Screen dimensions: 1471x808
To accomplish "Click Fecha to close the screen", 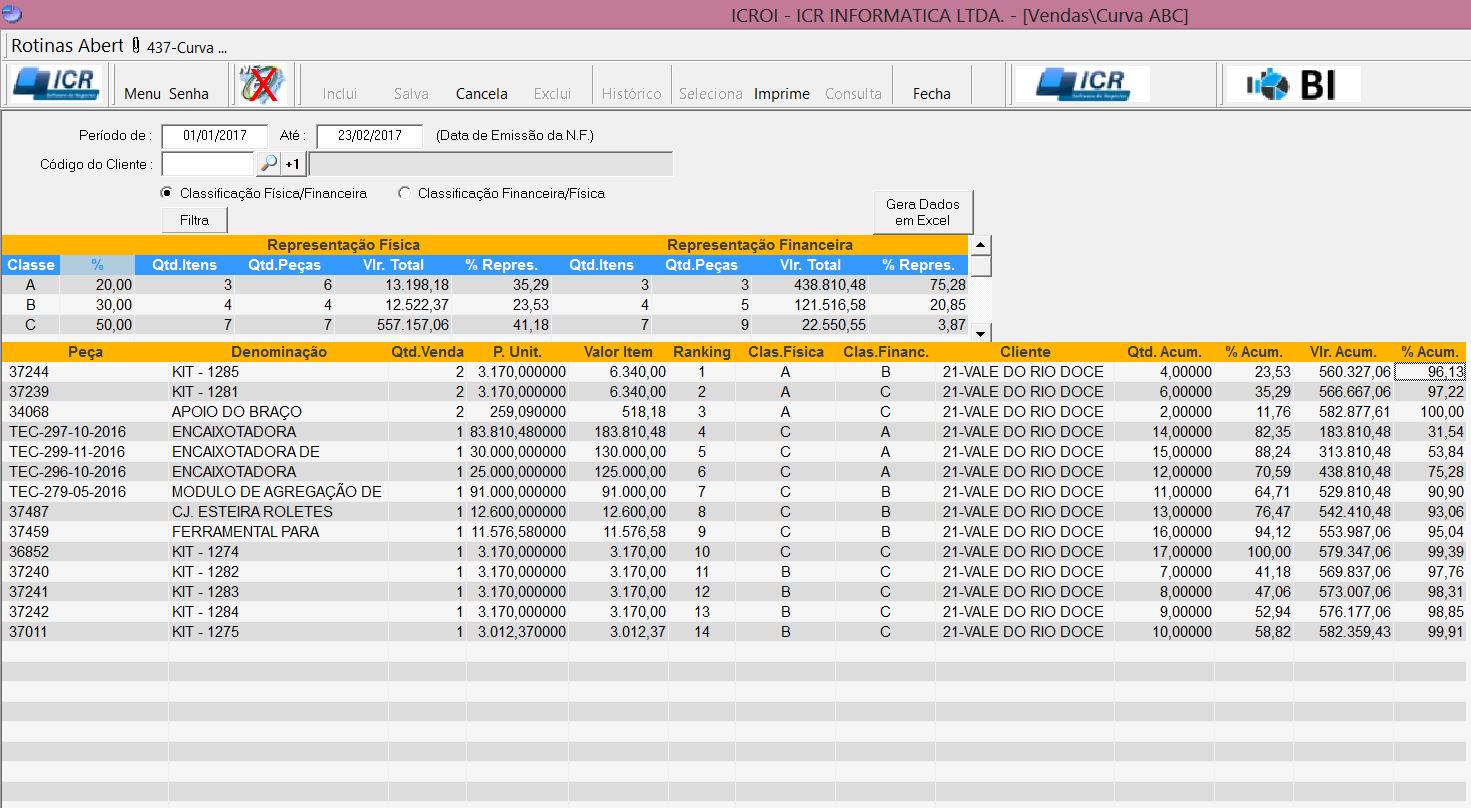I will pyautogui.click(x=931, y=94).
